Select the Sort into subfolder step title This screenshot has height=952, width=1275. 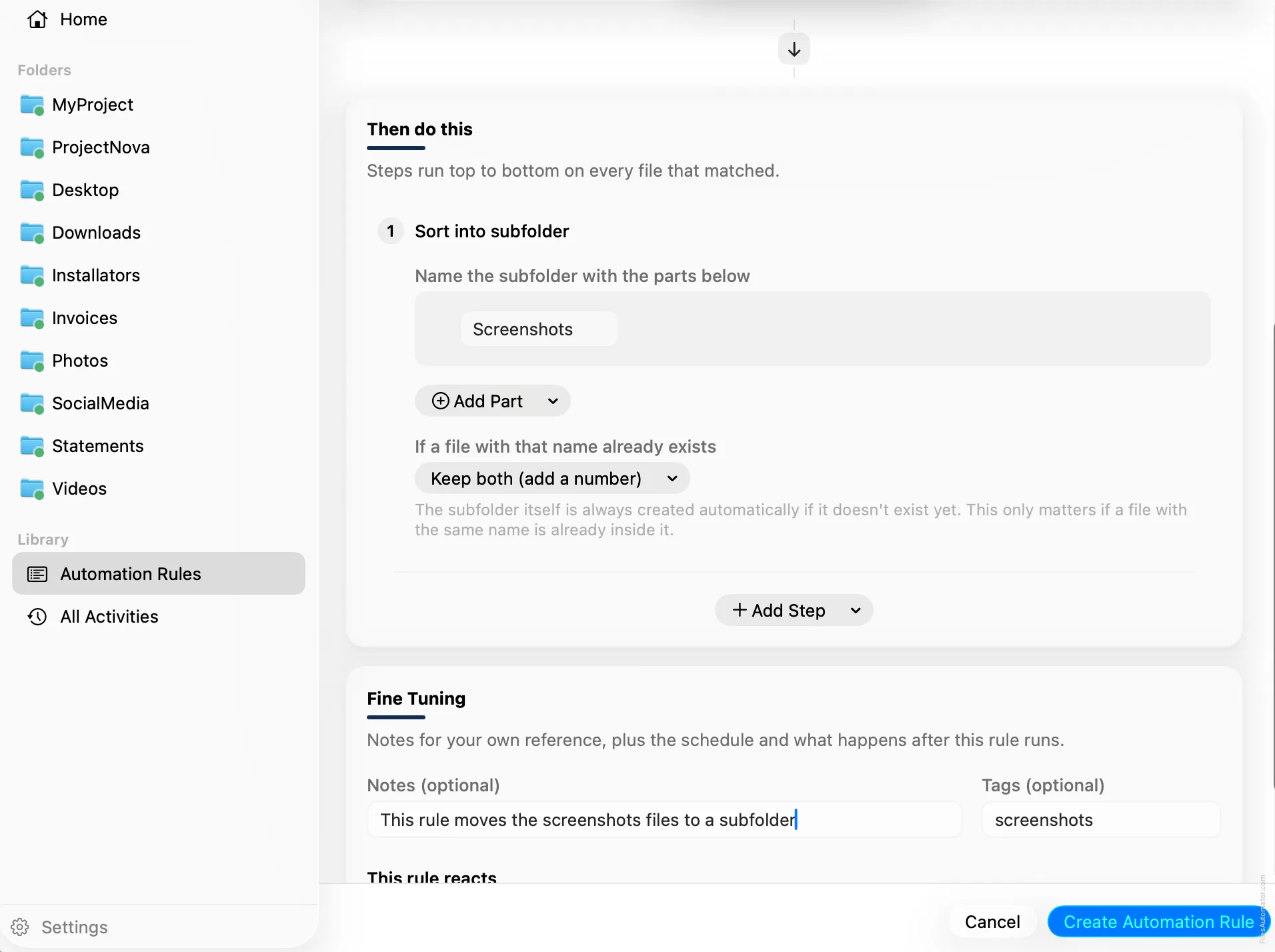(x=492, y=231)
